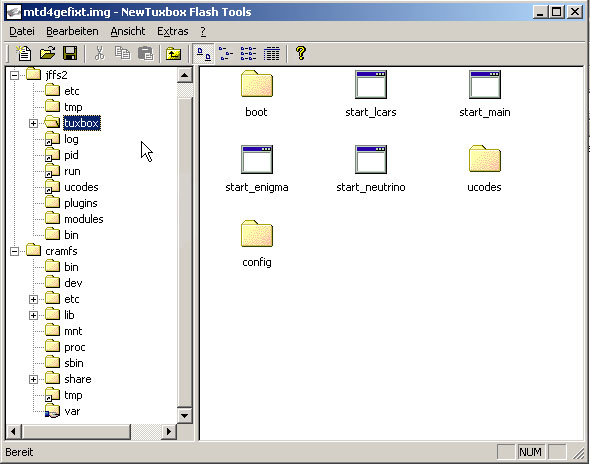The image size is (590, 464).
Task: Open the Extras menu
Action: (173, 31)
